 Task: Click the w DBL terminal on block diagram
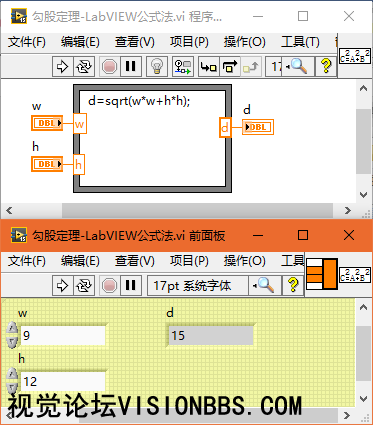[x=47, y=123]
